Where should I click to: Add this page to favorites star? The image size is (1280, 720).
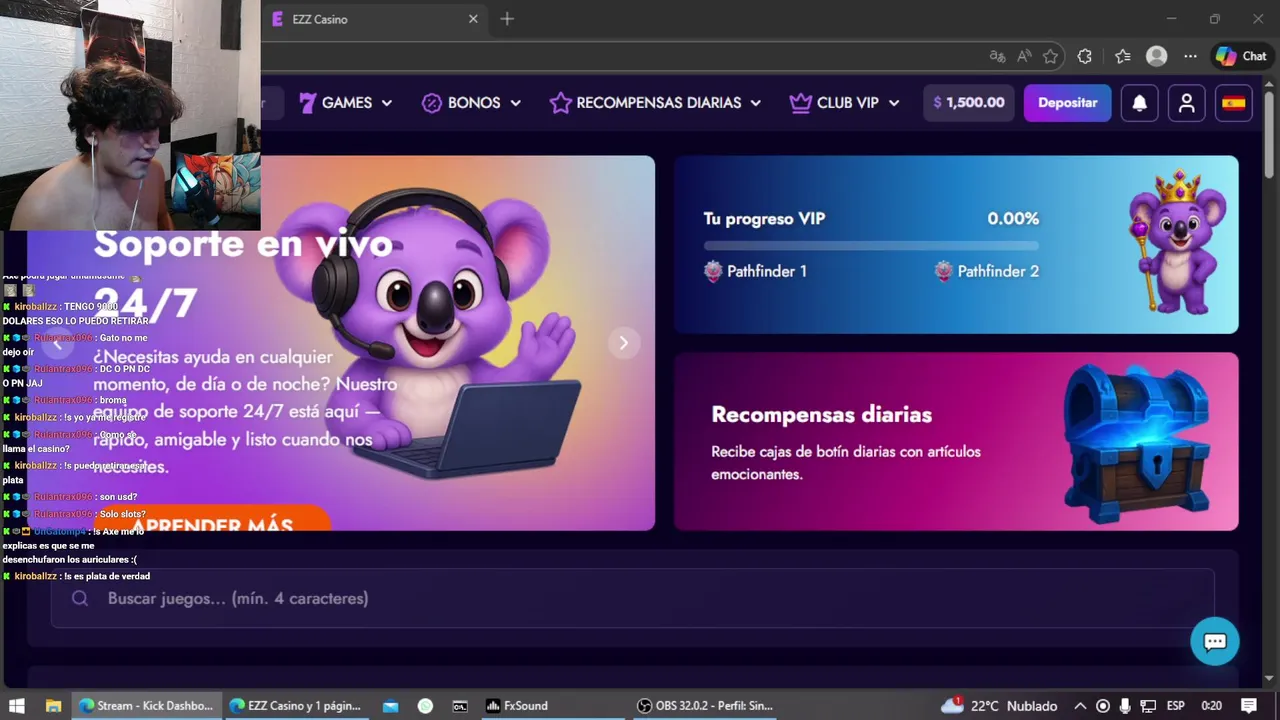[x=1050, y=57]
